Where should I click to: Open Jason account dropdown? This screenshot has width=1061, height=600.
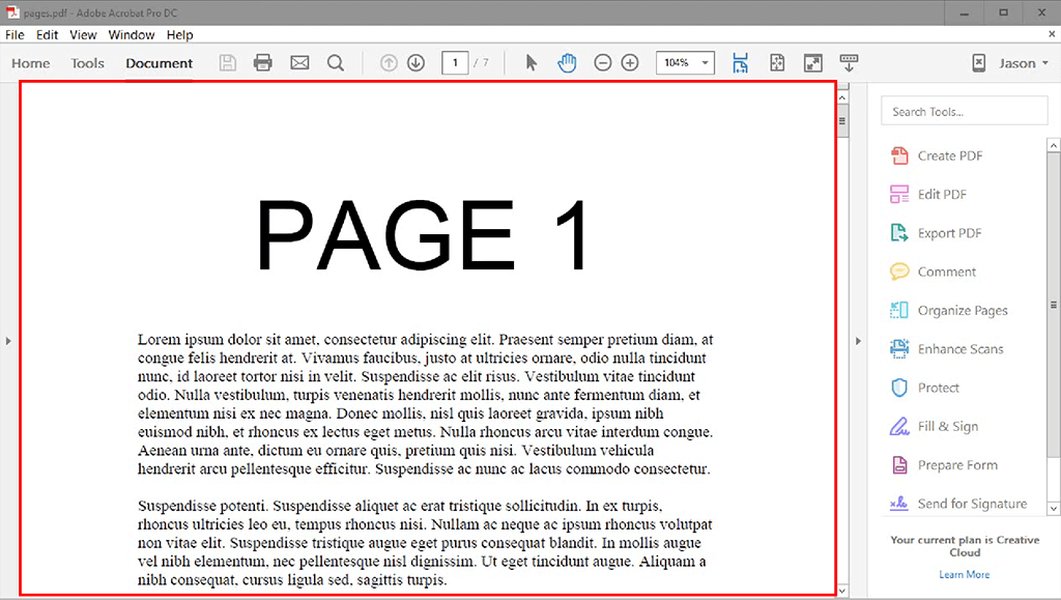point(1024,63)
